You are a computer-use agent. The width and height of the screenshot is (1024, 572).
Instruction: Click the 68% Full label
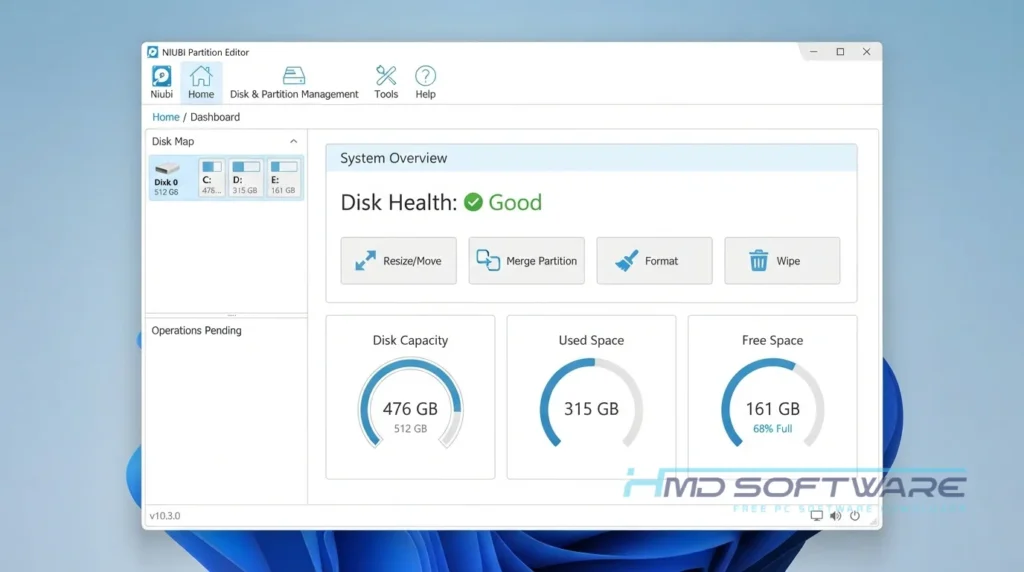773,429
